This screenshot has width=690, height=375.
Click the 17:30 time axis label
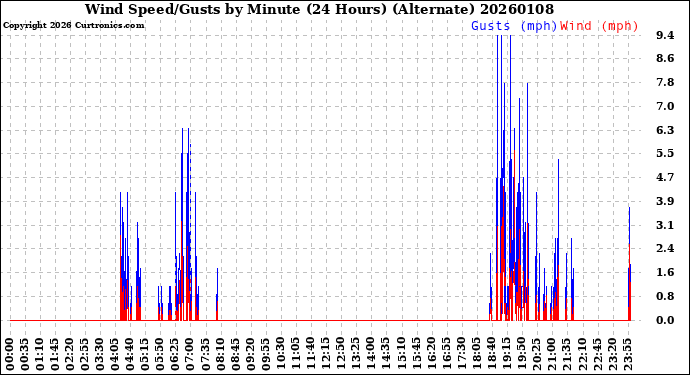coord(461,355)
